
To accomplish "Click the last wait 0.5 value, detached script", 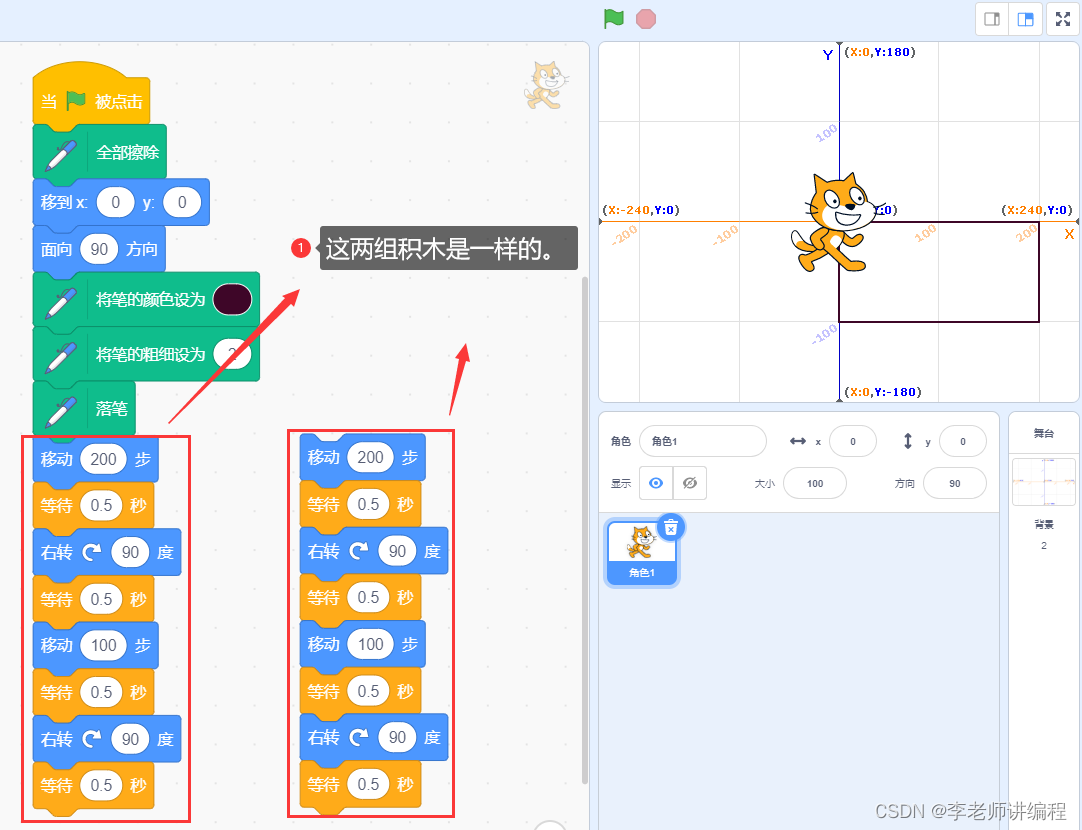I will [368, 784].
